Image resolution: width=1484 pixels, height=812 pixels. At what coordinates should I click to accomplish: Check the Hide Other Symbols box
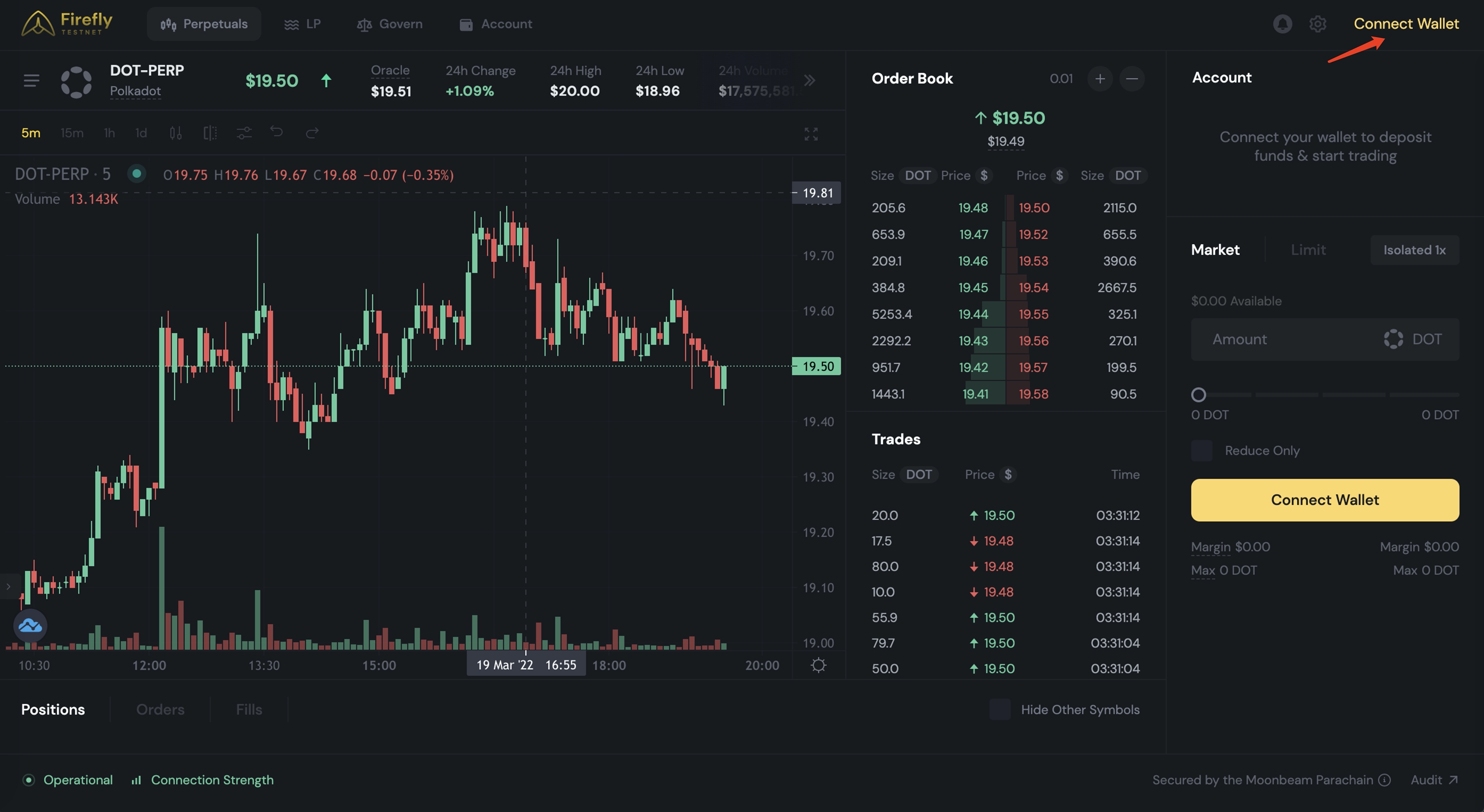(x=1000, y=709)
